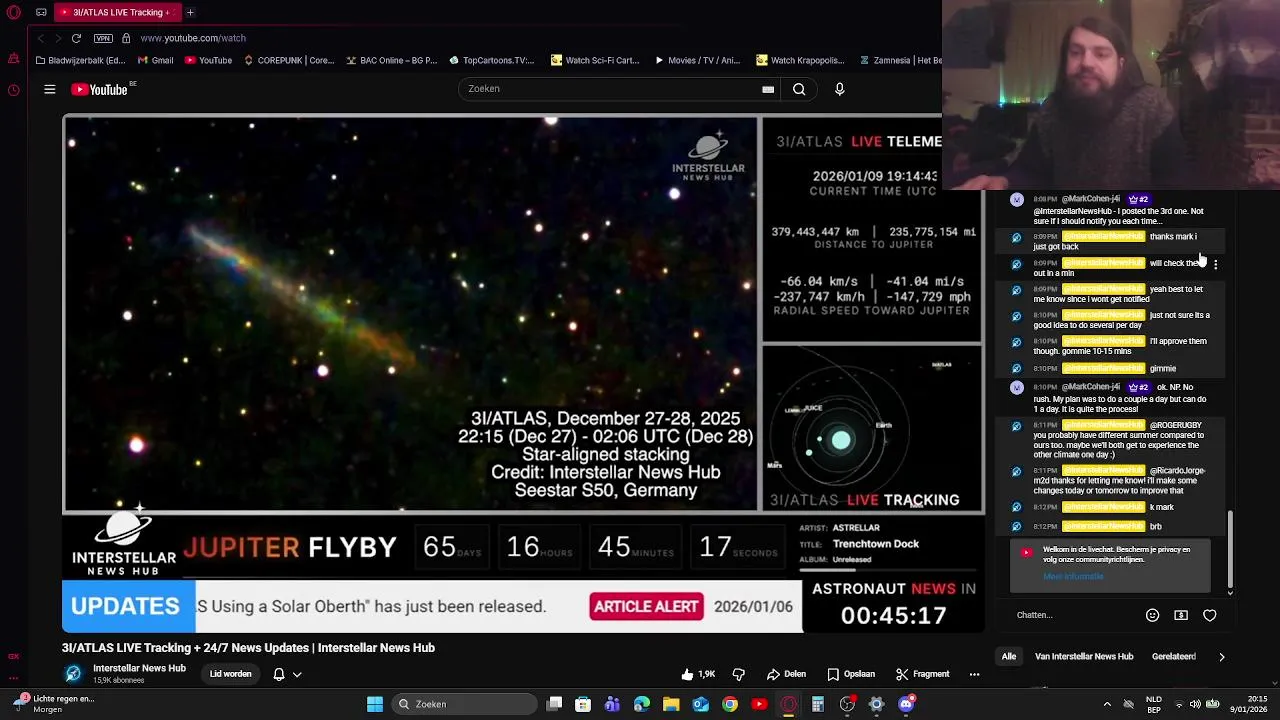Screen dimensions: 1280x720
Task: Open the Watch Krapopolis bookmark
Action: click(801, 60)
